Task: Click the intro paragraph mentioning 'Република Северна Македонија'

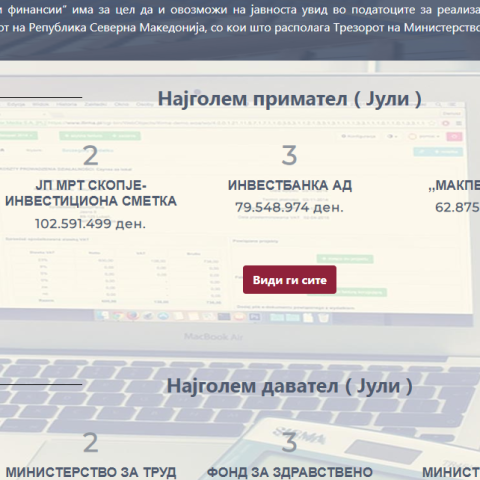Action: click(240, 19)
